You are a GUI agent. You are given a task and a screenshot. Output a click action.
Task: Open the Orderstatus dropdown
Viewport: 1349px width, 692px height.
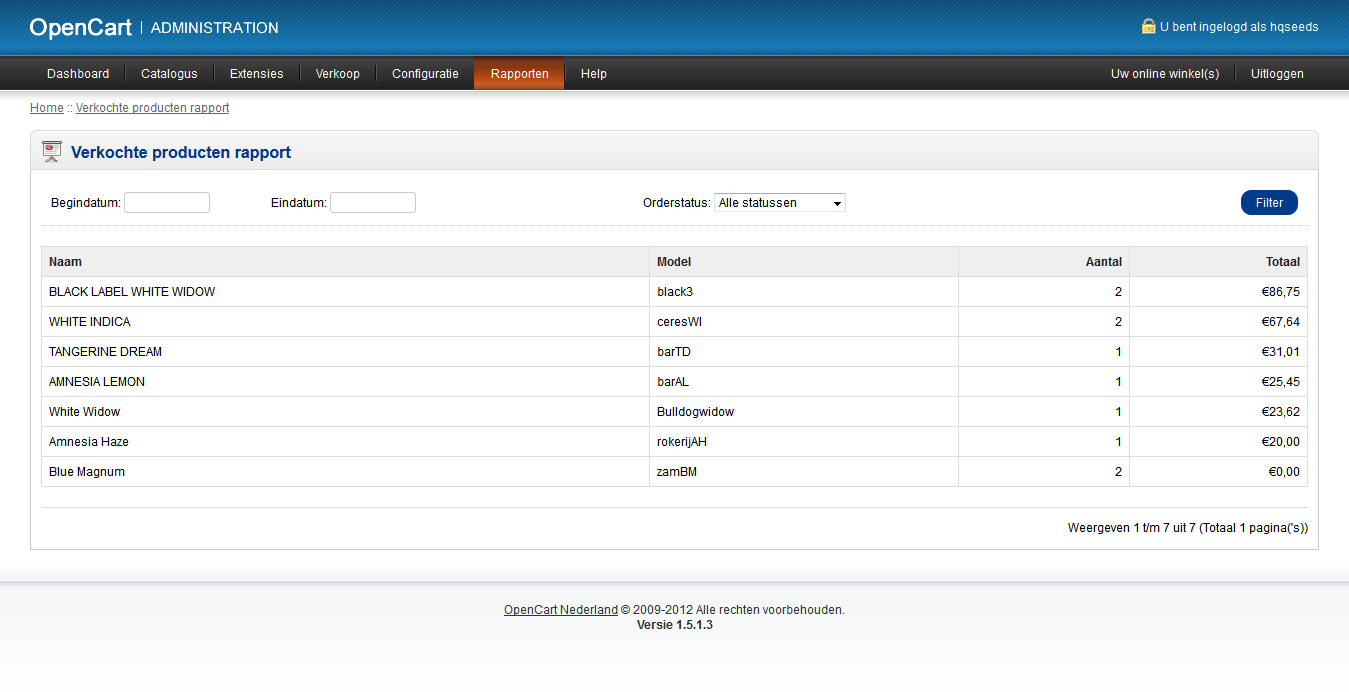pos(779,203)
